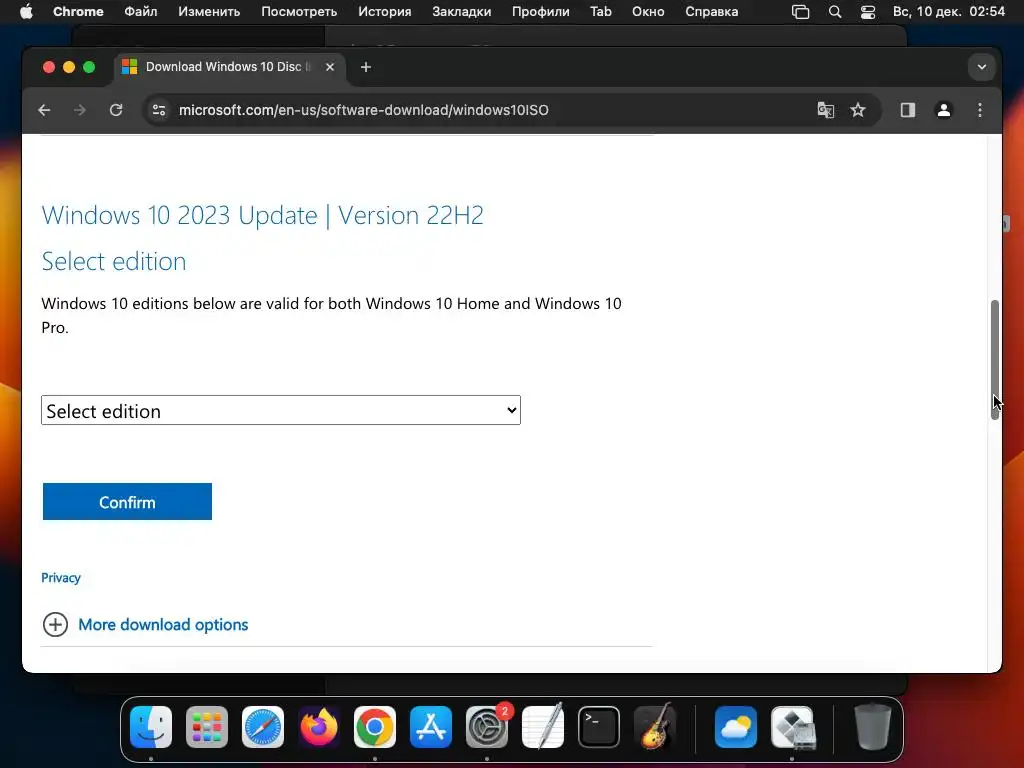The width and height of the screenshot is (1024, 768).
Task: Click the Google Translate icon
Action: coord(825,110)
